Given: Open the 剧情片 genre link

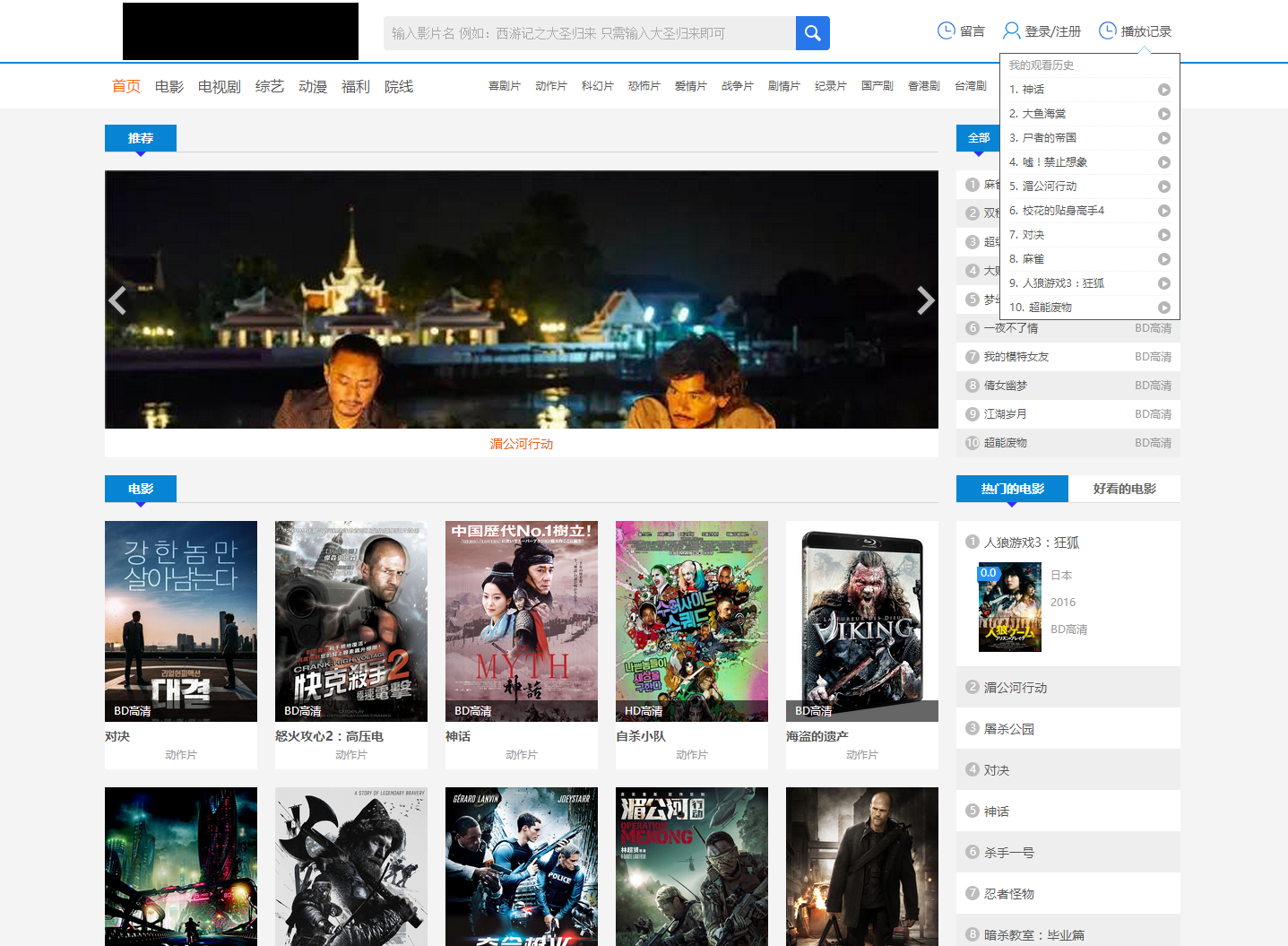Looking at the screenshot, I should (784, 86).
